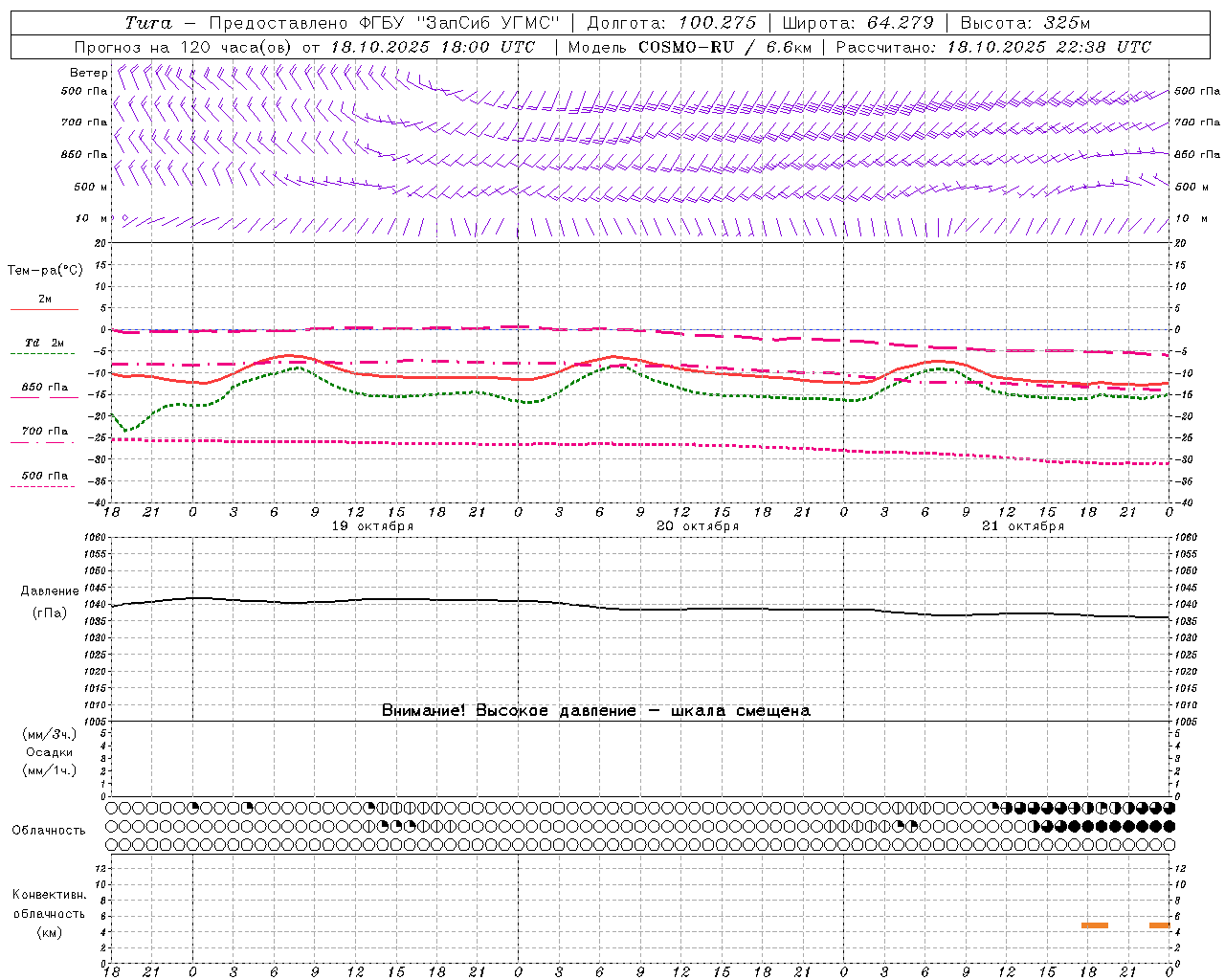This screenshot has width=1225, height=980.
Task: Click the longitude value 'Долгота: 100.275'
Action: click(x=672, y=23)
